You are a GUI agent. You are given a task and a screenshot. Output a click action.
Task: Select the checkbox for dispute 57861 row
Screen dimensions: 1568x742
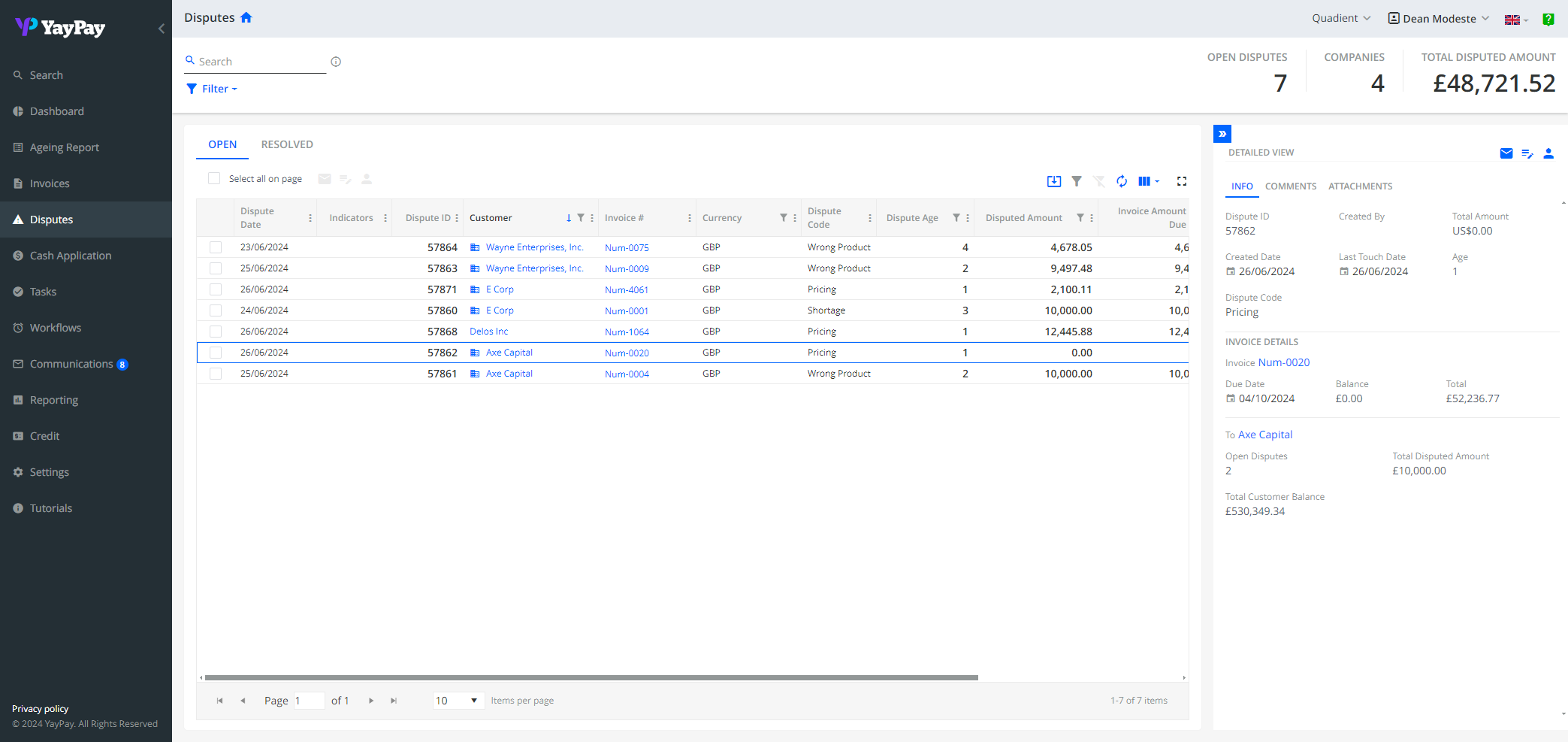tap(216, 374)
